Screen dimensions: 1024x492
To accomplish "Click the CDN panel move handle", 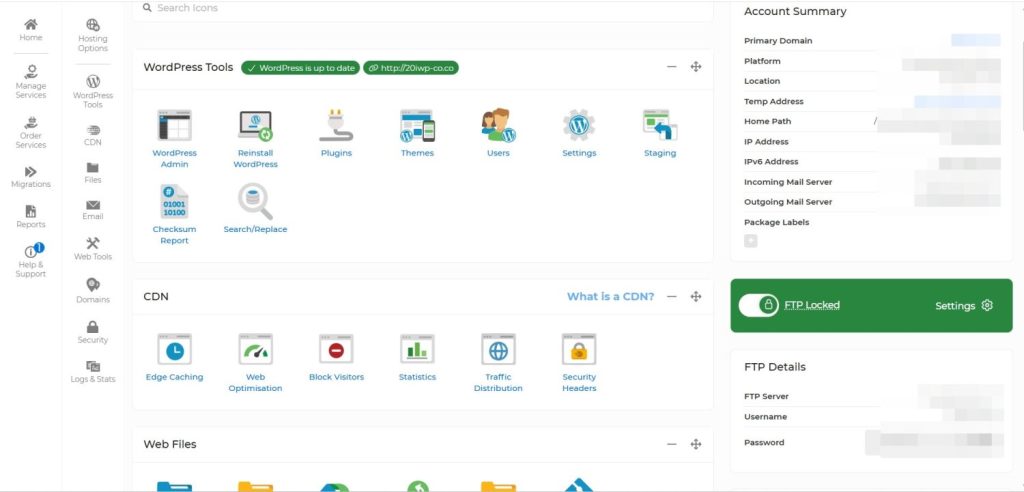I will [x=696, y=297].
